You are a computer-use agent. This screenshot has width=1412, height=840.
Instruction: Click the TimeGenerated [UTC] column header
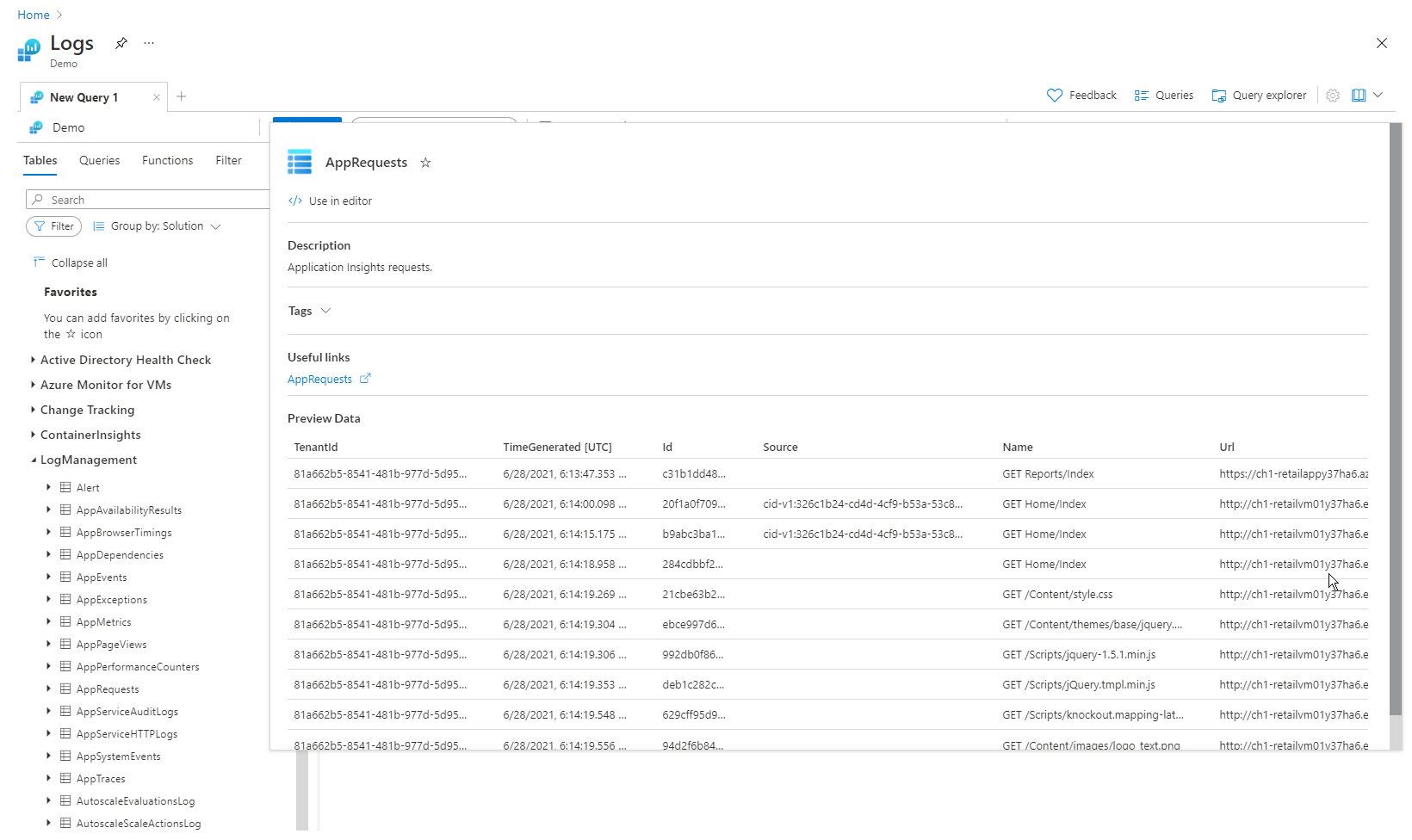557,448
